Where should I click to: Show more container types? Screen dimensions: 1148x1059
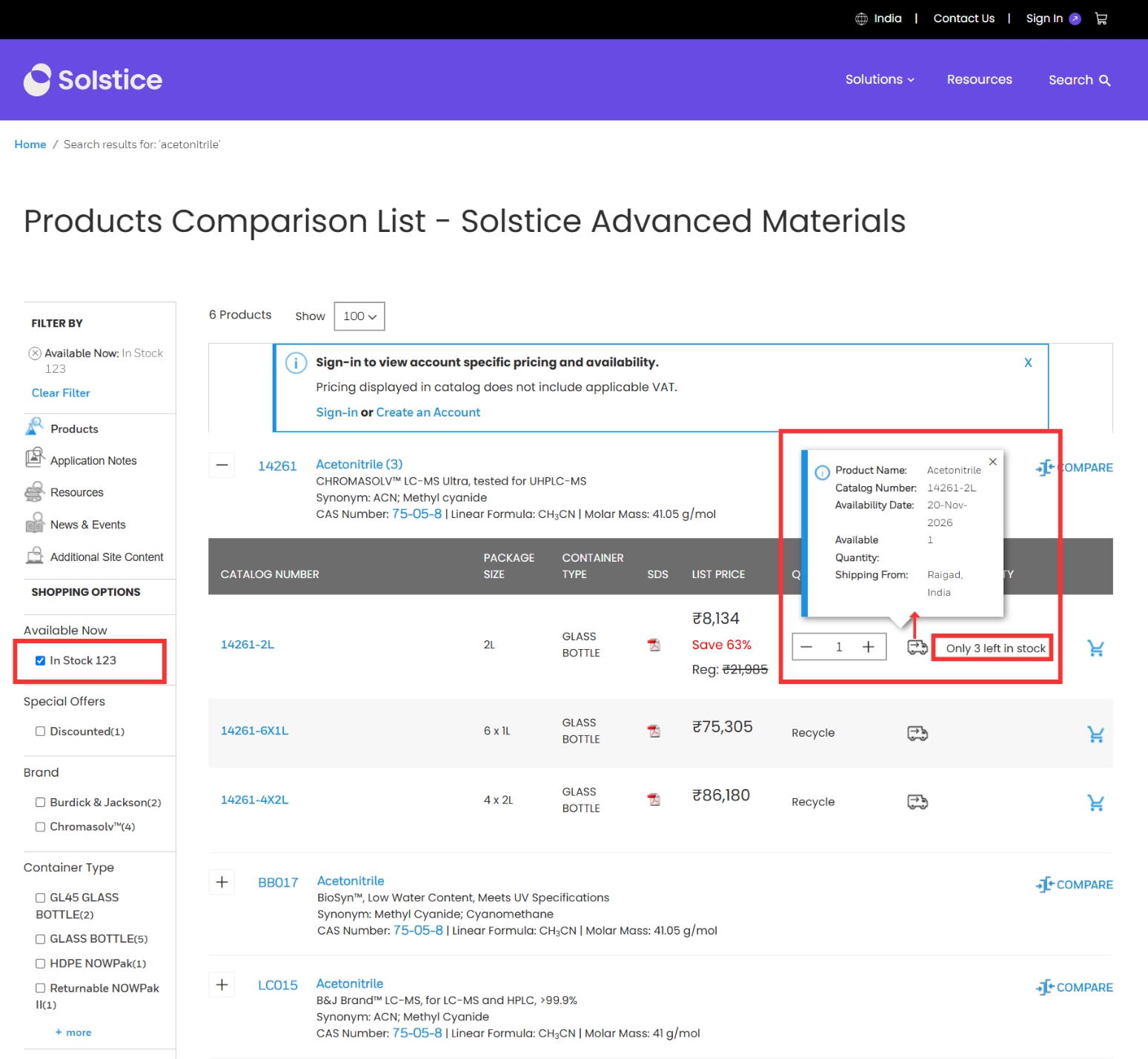click(73, 1032)
